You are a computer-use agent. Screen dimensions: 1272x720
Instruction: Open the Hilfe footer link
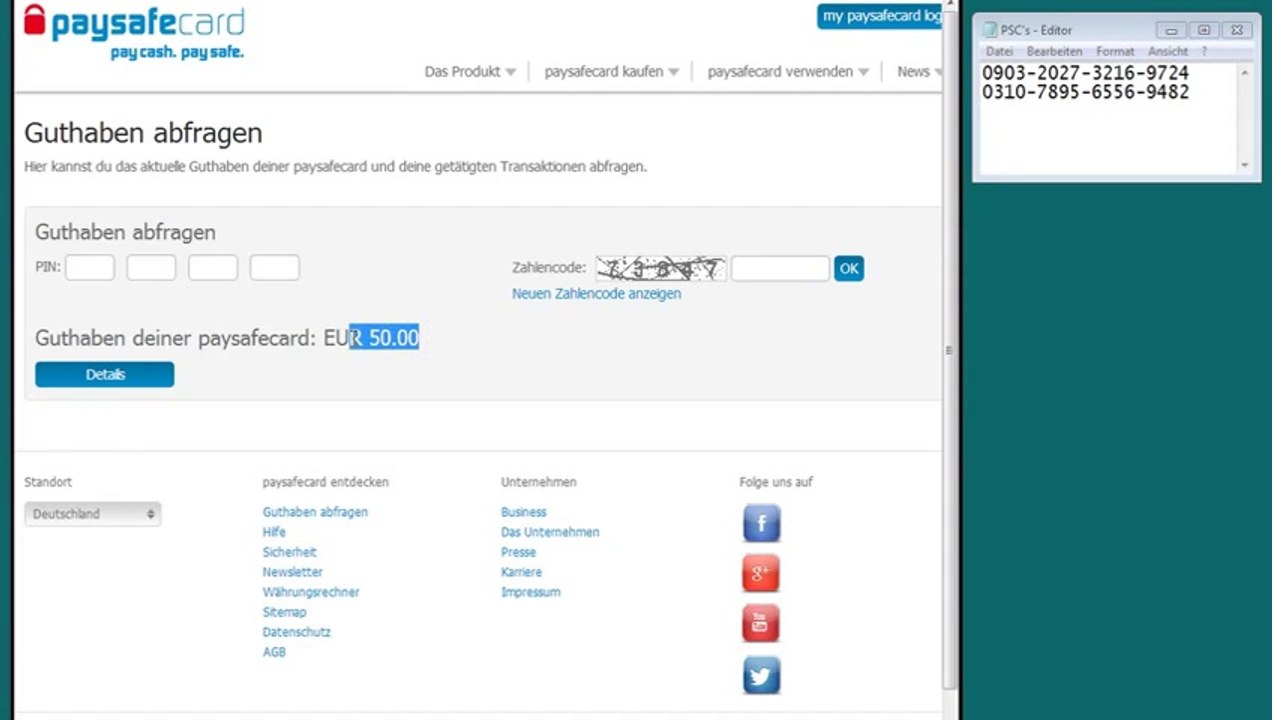pyautogui.click(x=274, y=532)
